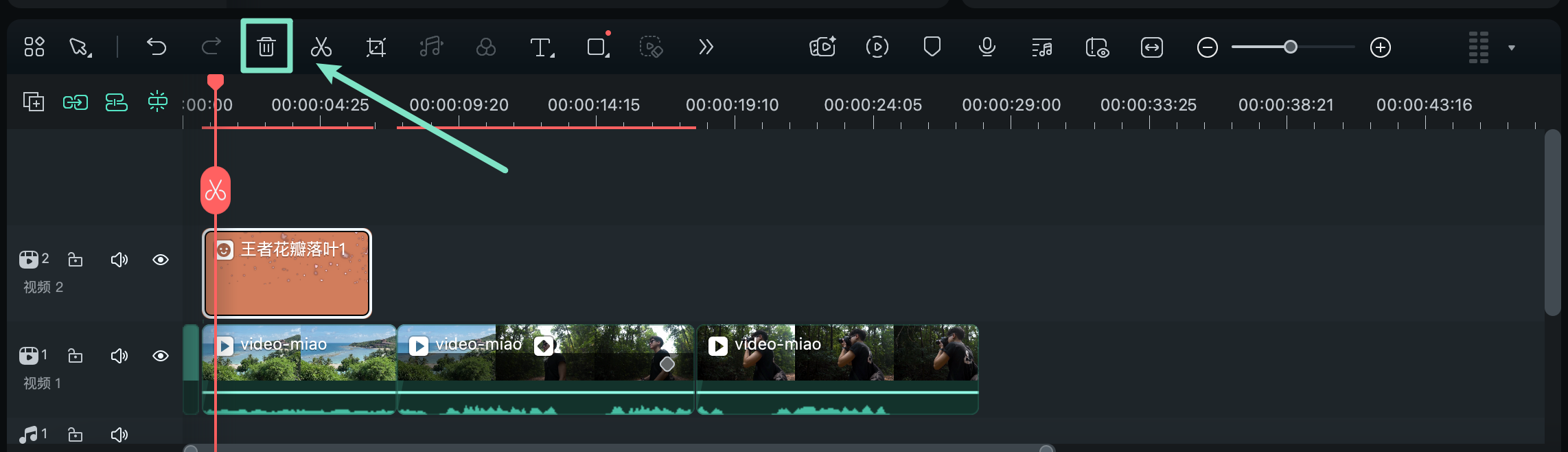Expand more tools with double chevron
The width and height of the screenshot is (1568, 452).
(706, 47)
